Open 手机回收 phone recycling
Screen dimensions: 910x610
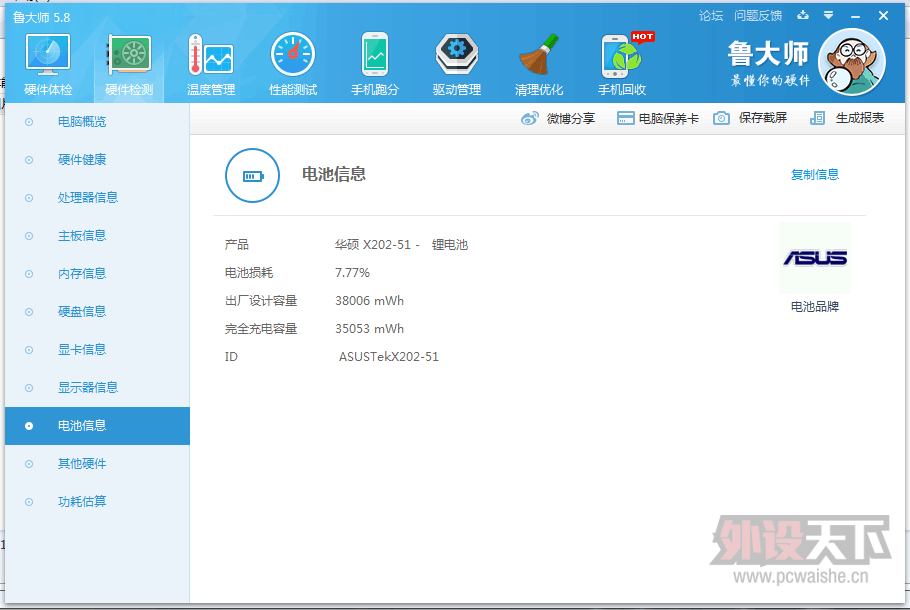622,55
